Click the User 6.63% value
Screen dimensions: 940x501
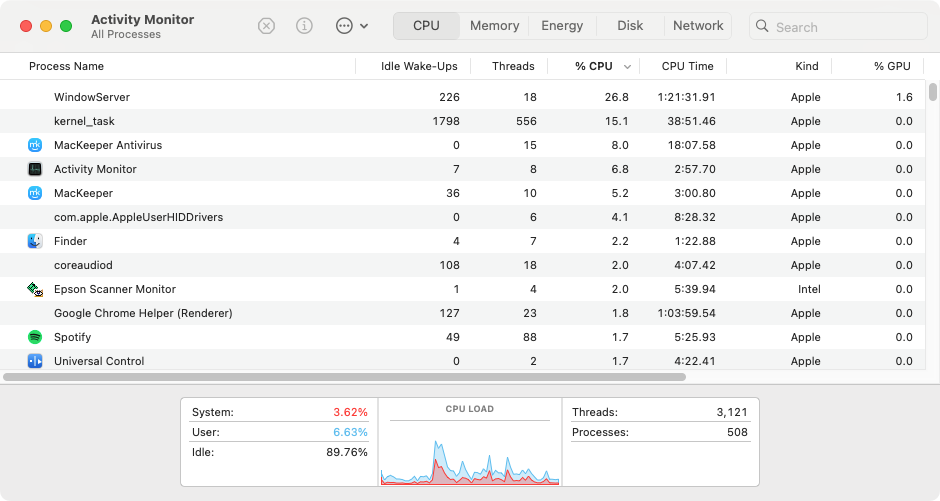[350, 432]
